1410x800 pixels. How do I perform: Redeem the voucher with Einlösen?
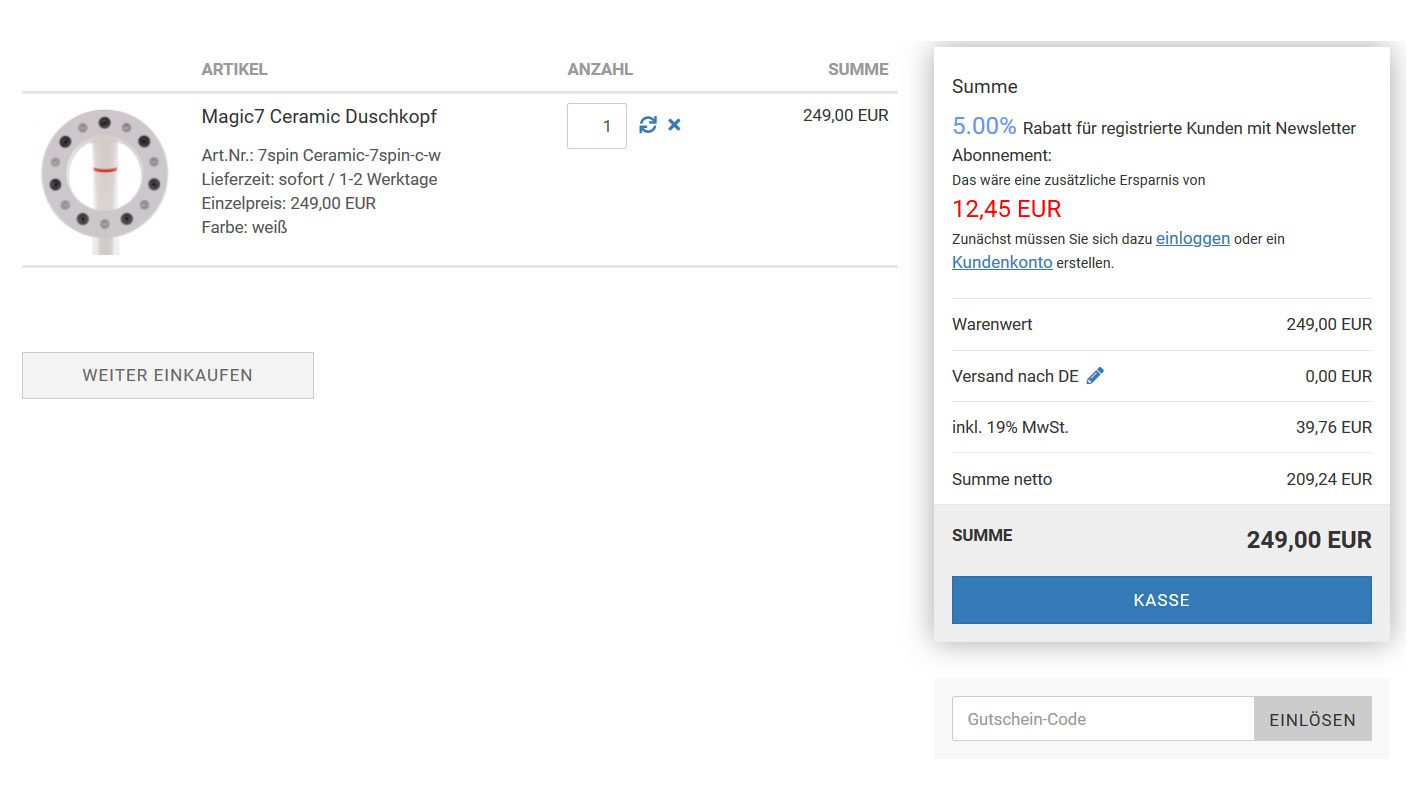pos(1313,719)
